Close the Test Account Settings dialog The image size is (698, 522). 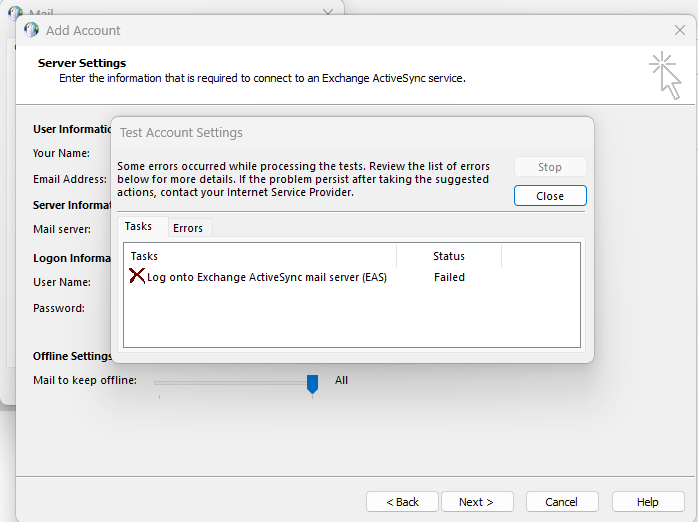pos(550,196)
